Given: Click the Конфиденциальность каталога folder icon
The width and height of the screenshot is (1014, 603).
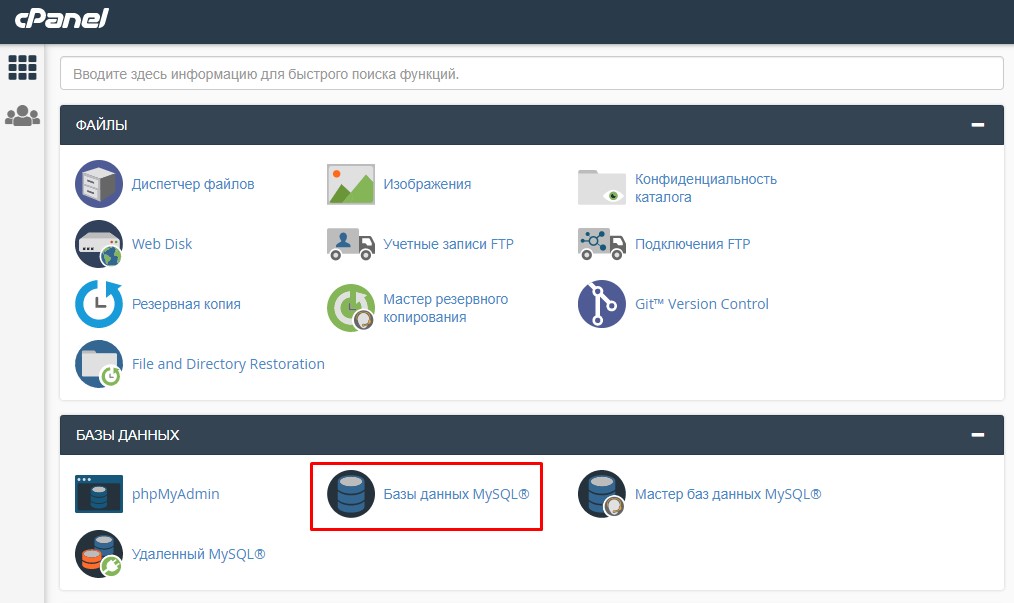Looking at the screenshot, I should point(601,187).
